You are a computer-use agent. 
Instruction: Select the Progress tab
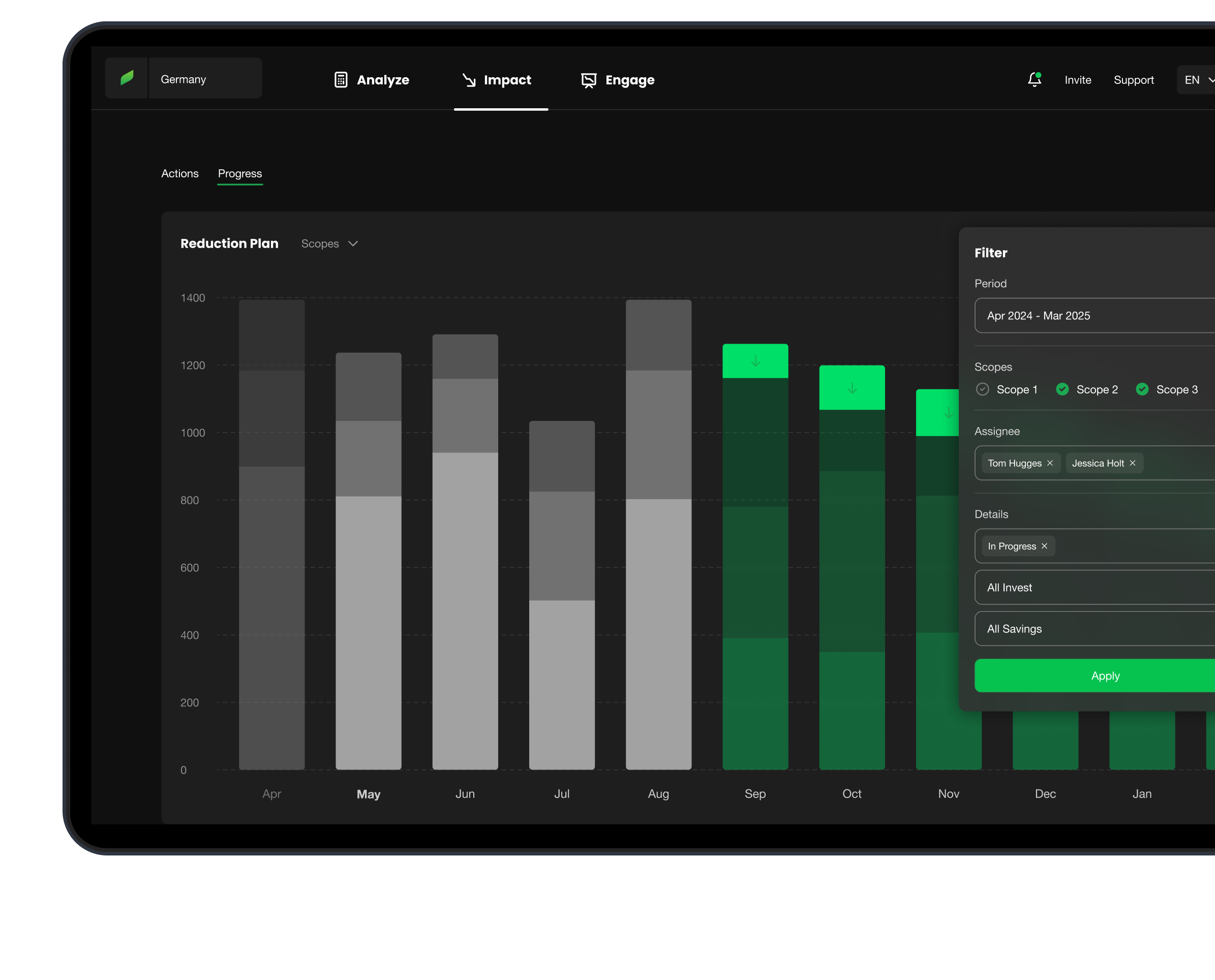[x=239, y=173]
